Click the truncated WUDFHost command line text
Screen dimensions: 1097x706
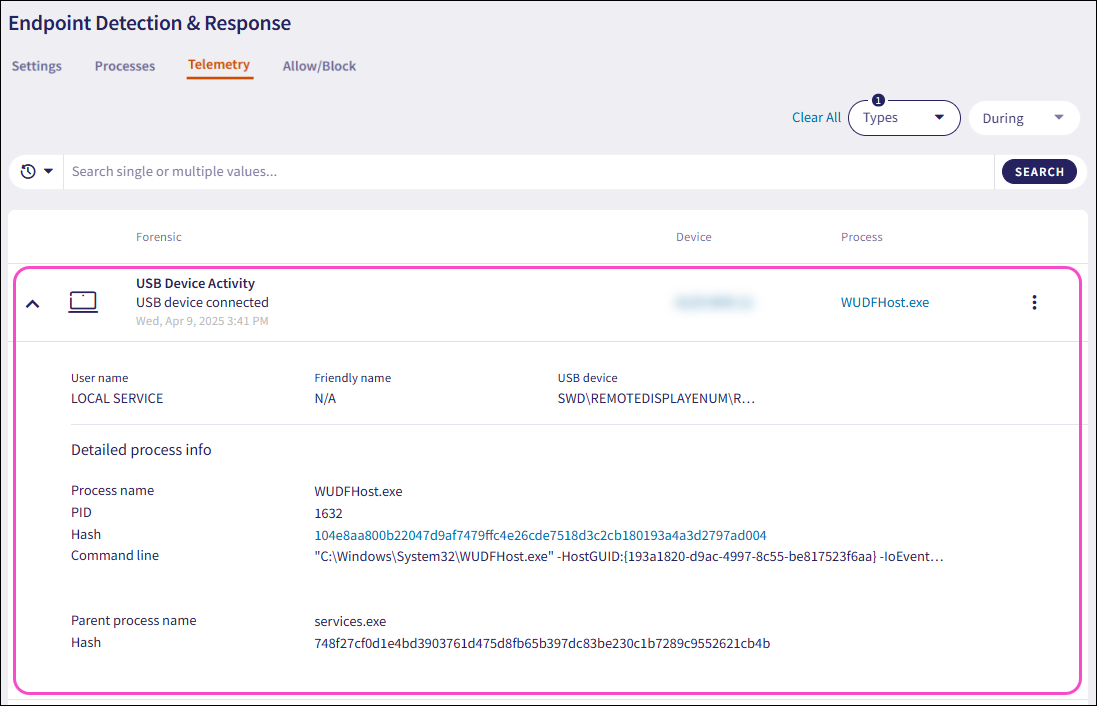[x=628, y=556]
